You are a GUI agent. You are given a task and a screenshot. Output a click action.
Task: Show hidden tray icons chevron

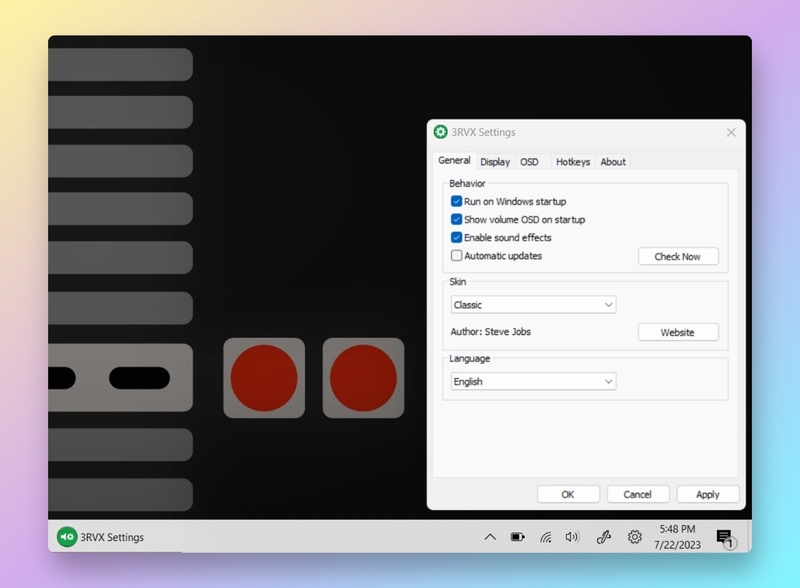(490, 537)
